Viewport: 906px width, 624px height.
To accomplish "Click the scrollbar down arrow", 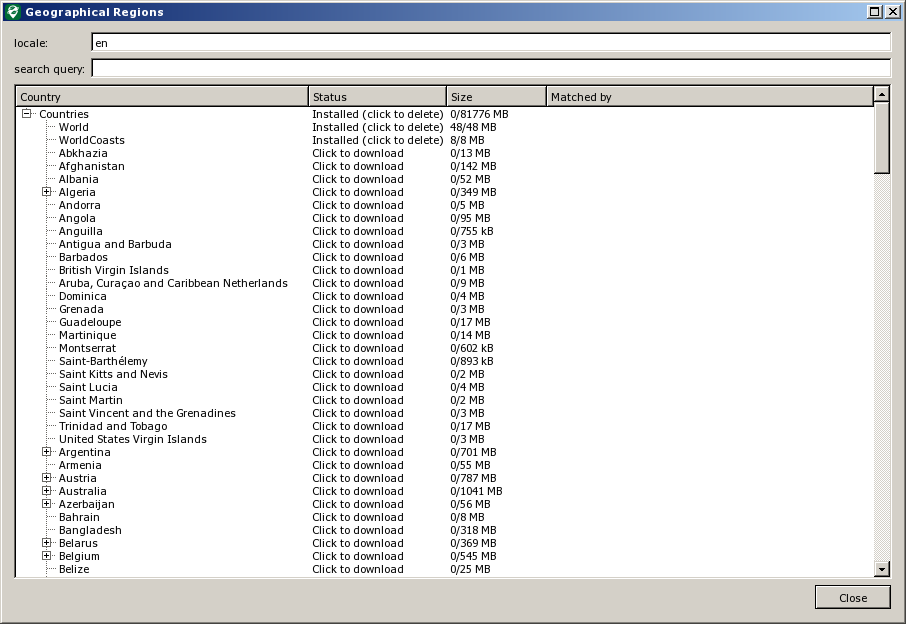I will click(882, 569).
